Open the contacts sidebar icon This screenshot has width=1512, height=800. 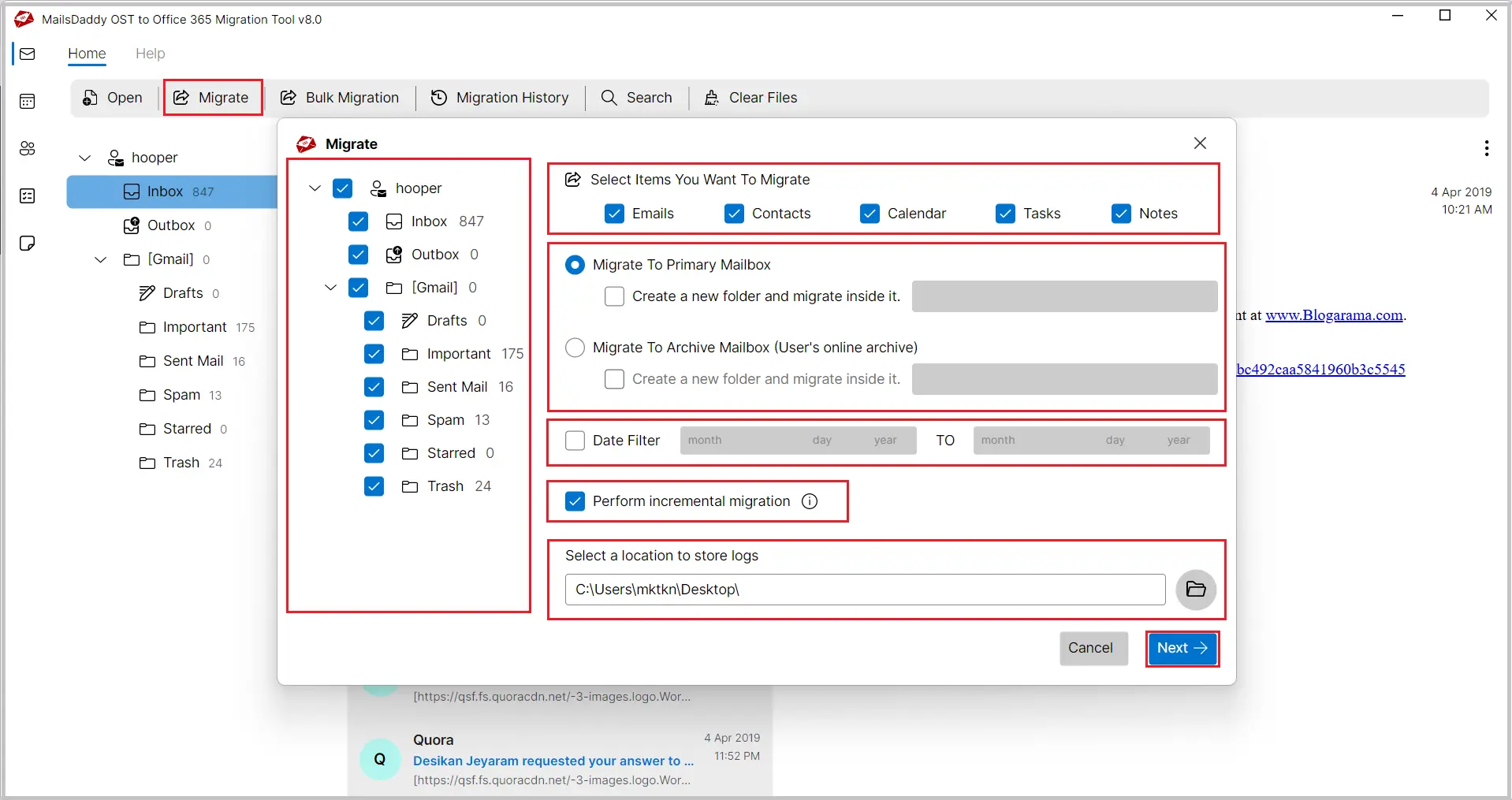click(x=28, y=148)
